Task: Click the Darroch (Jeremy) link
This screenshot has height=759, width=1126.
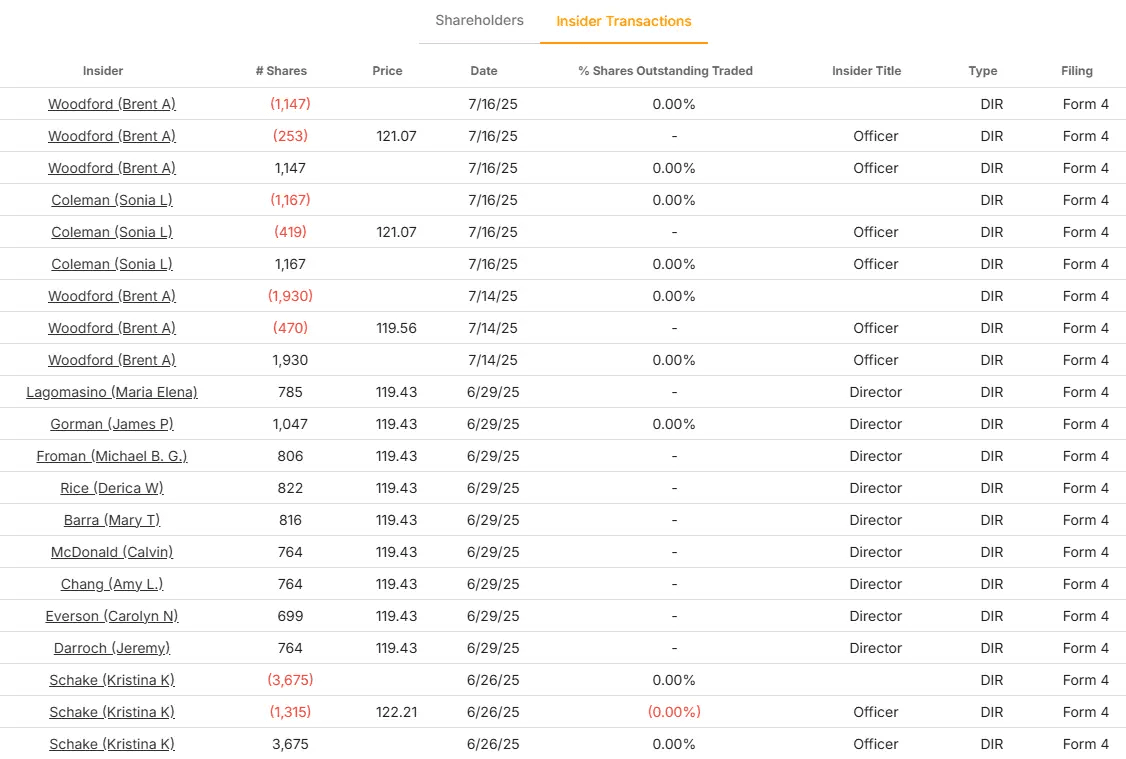Action: coord(112,648)
